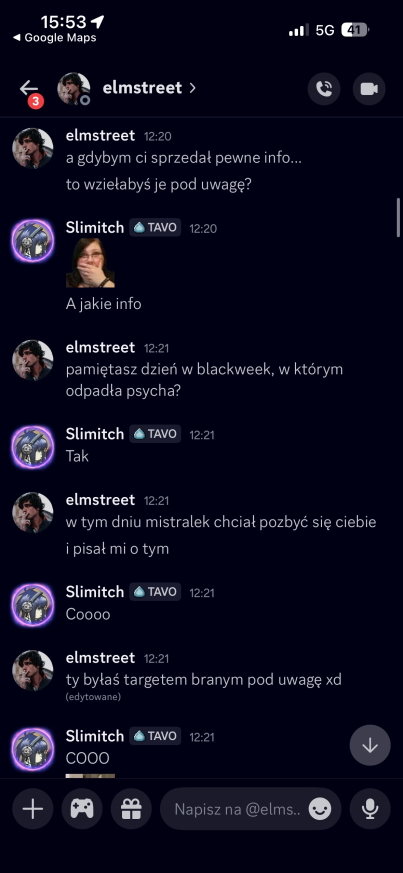This screenshot has height=873, width=403.
Task: Jump to latest messages down arrow
Action: (370, 746)
